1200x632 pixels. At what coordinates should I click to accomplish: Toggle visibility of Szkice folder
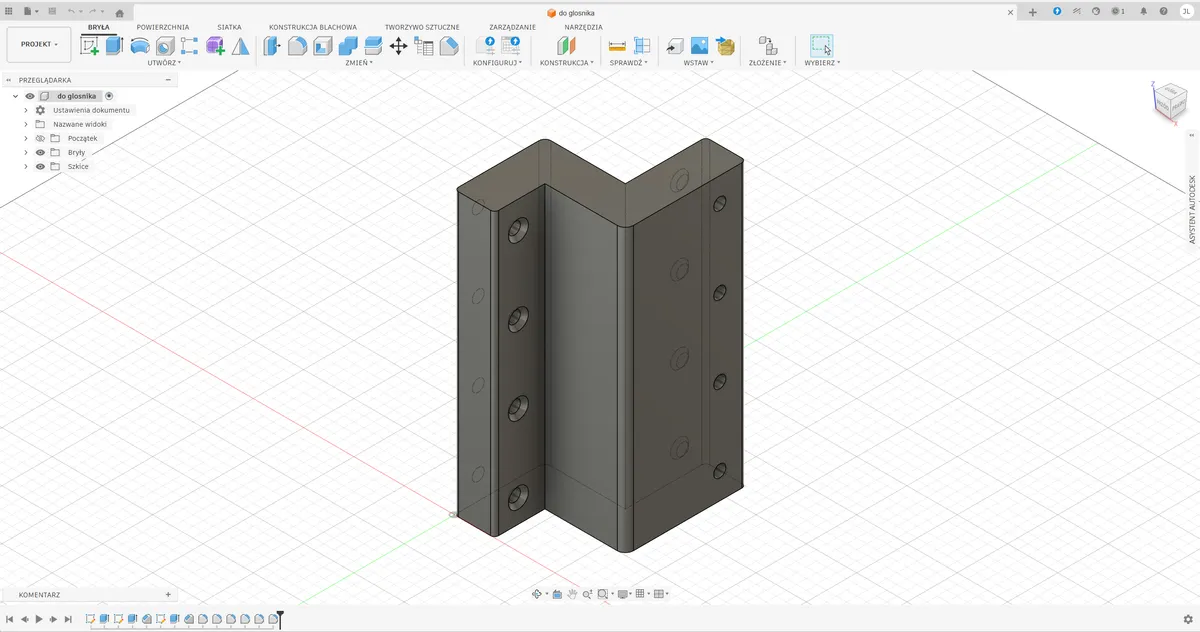[41, 166]
